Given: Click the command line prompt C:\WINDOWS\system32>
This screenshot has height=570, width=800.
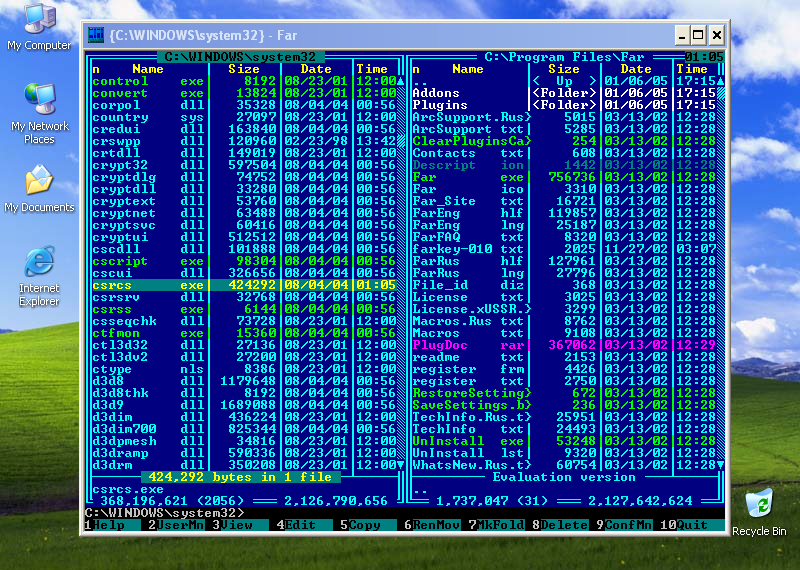Looking at the screenshot, I should (x=164, y=512).
